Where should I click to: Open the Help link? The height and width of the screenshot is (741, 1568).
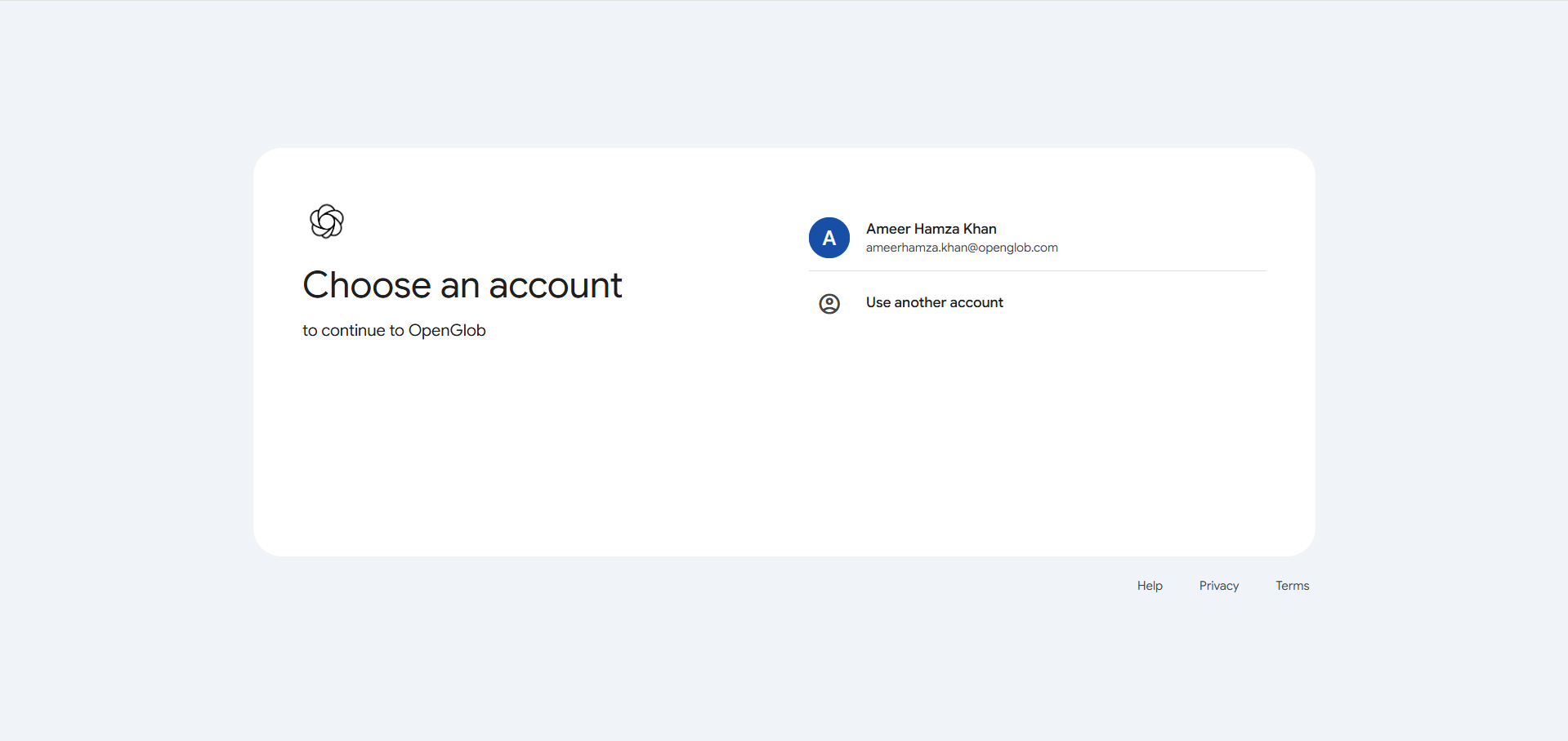1149,585
